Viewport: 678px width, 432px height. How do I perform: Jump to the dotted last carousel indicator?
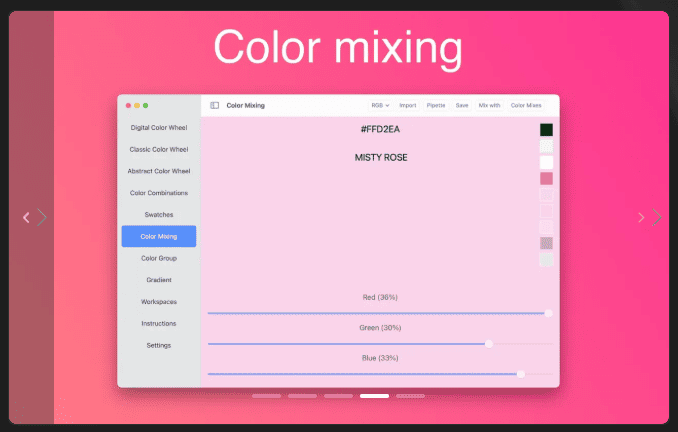410,396
